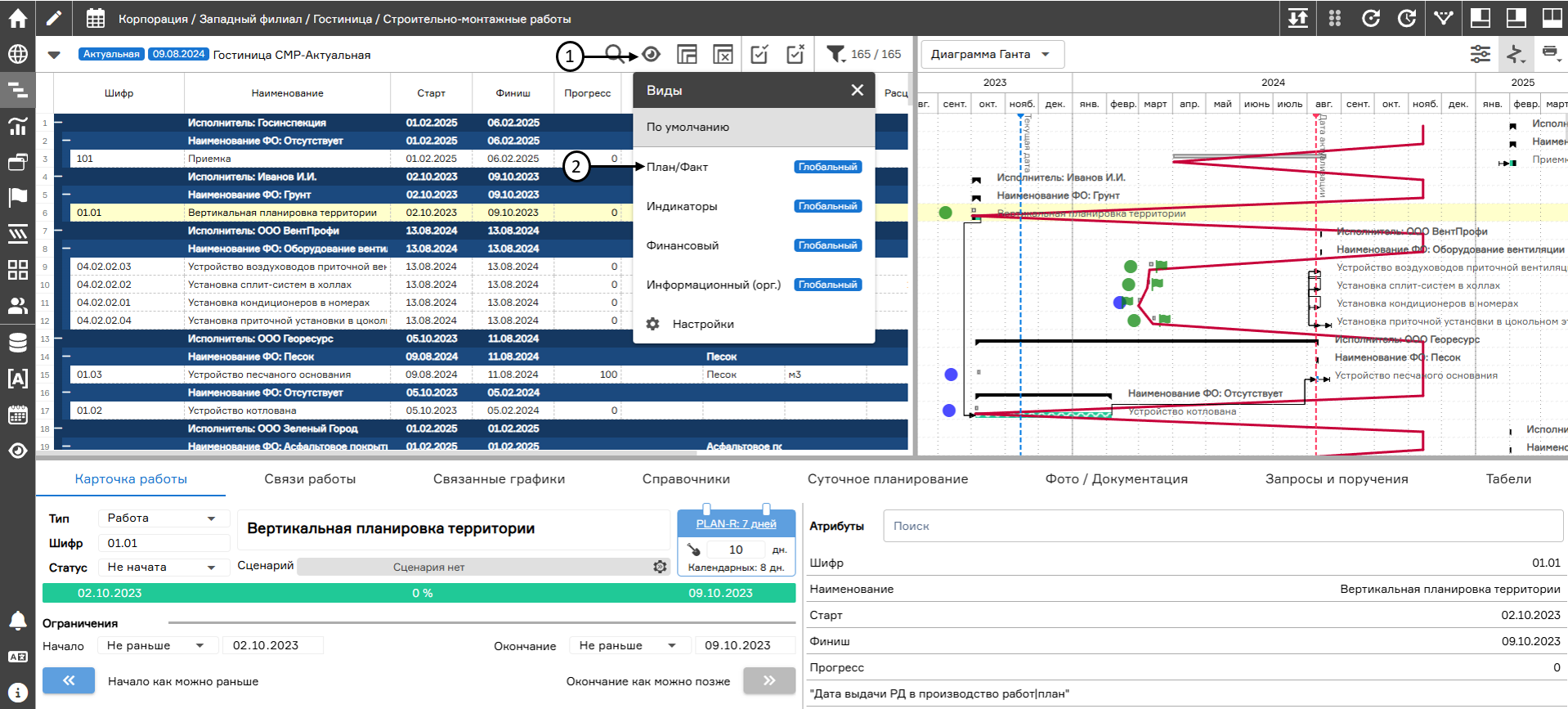
Task: Open the database stack sidebar icon
Action: coord(17,342)
